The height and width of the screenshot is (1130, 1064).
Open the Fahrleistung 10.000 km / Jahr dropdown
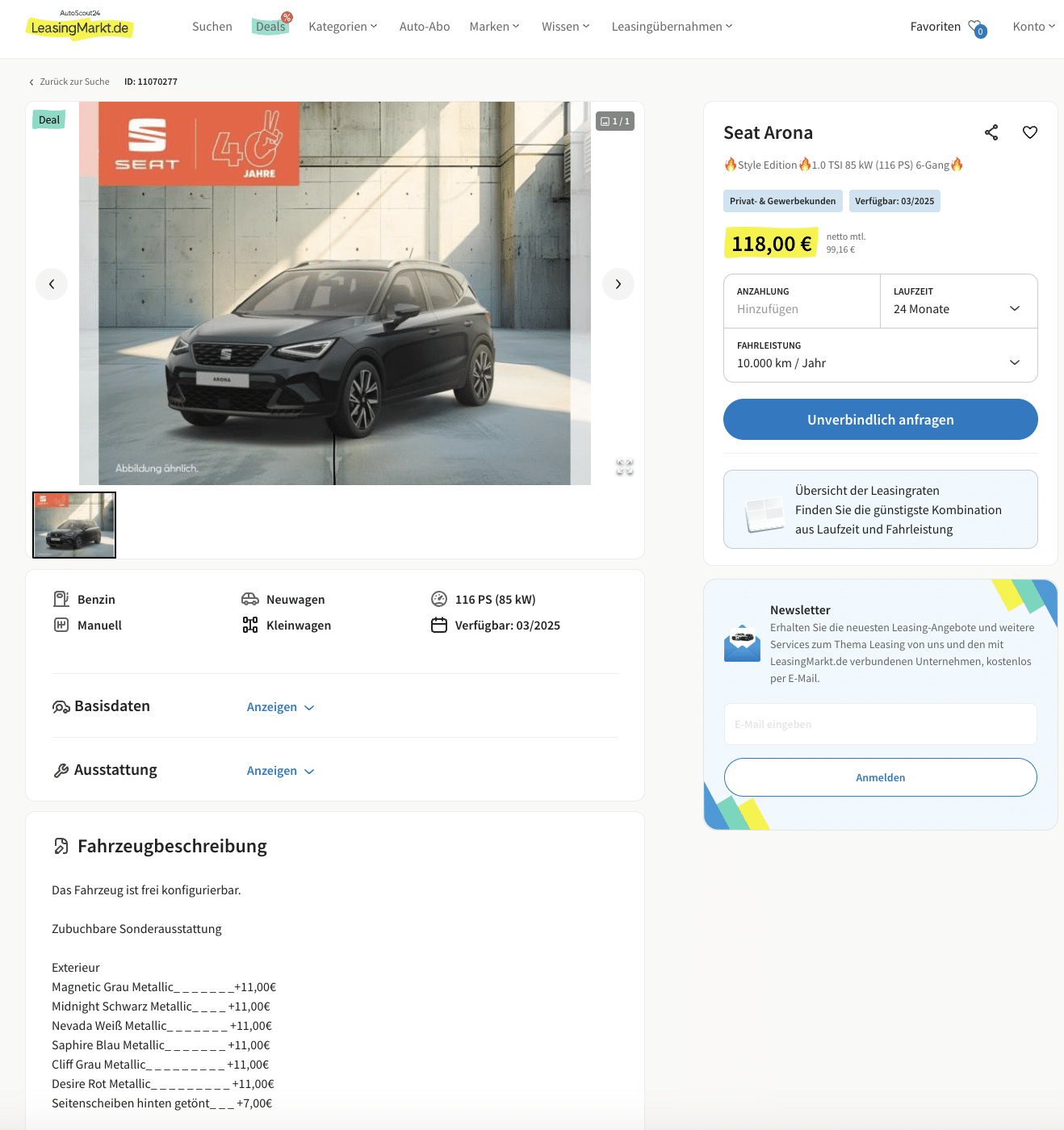click(881, 355)
